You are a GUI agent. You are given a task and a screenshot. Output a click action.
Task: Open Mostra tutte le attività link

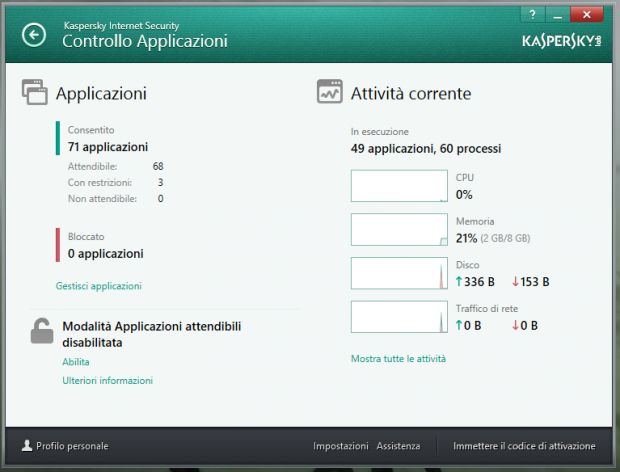click(x=399, y=359)
